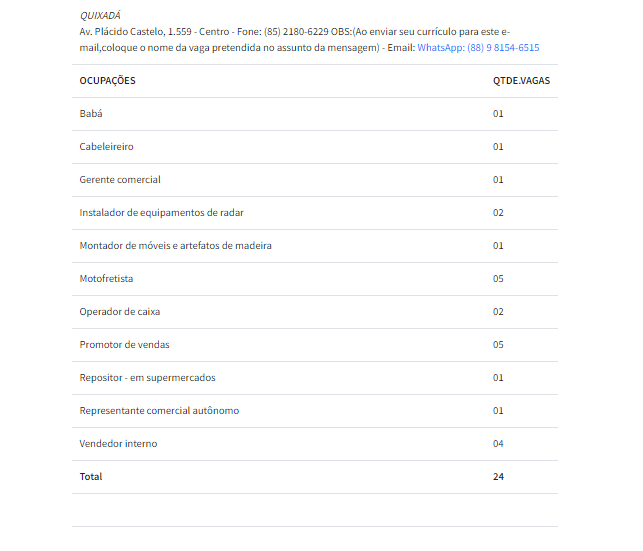Select the Babá occupation row
The image size is (643, 551).
pyautogui.click(x=91, y=114)
